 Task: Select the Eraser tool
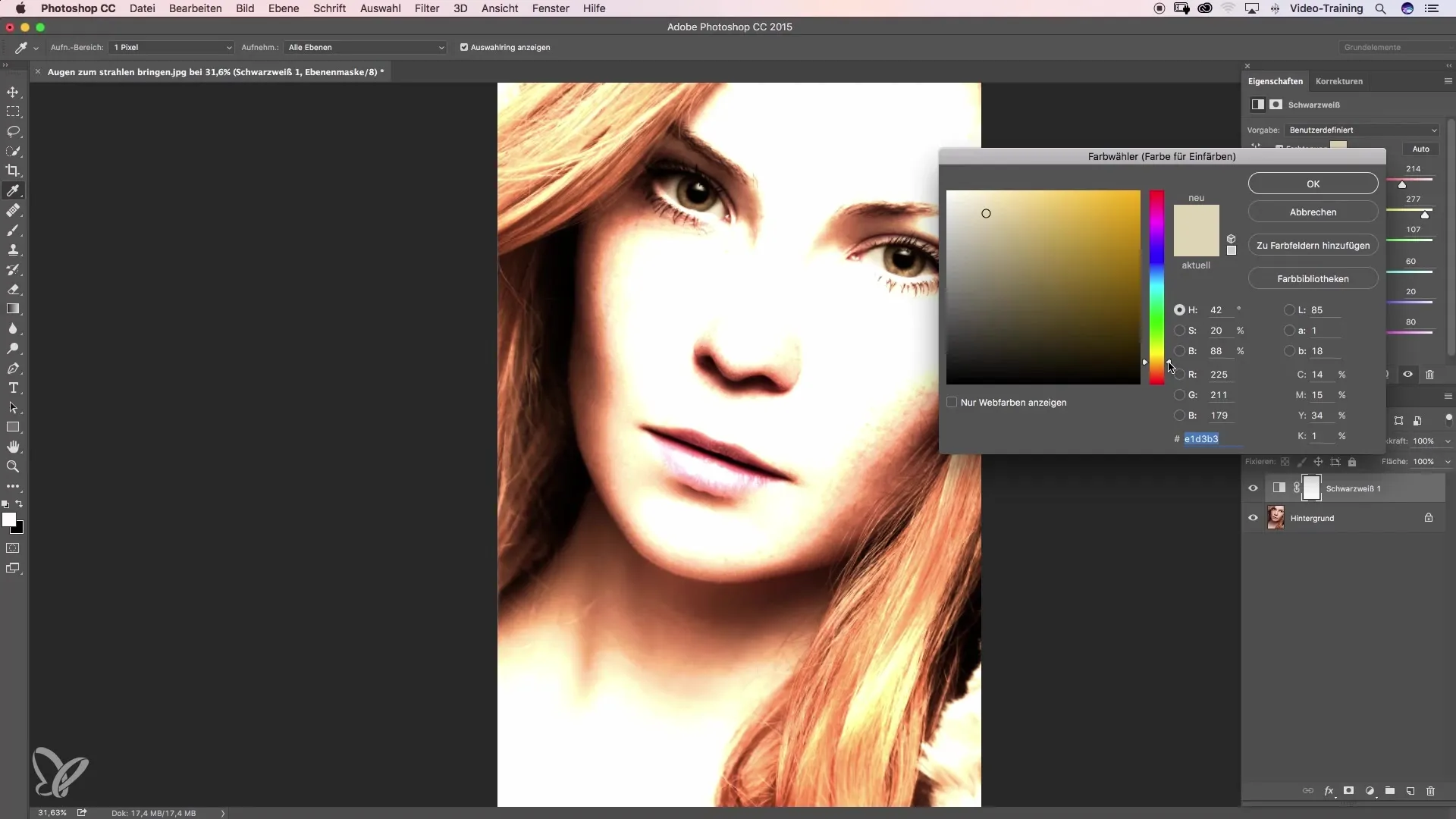(x=13, y=289)
